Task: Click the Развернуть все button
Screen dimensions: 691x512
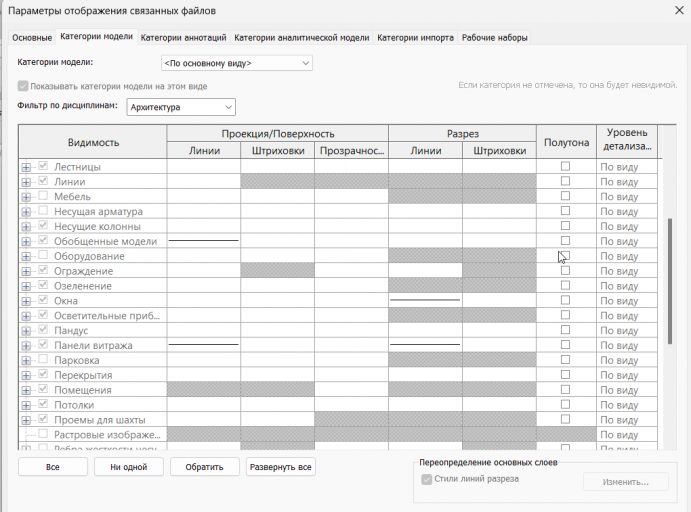Action: (281, 467)
